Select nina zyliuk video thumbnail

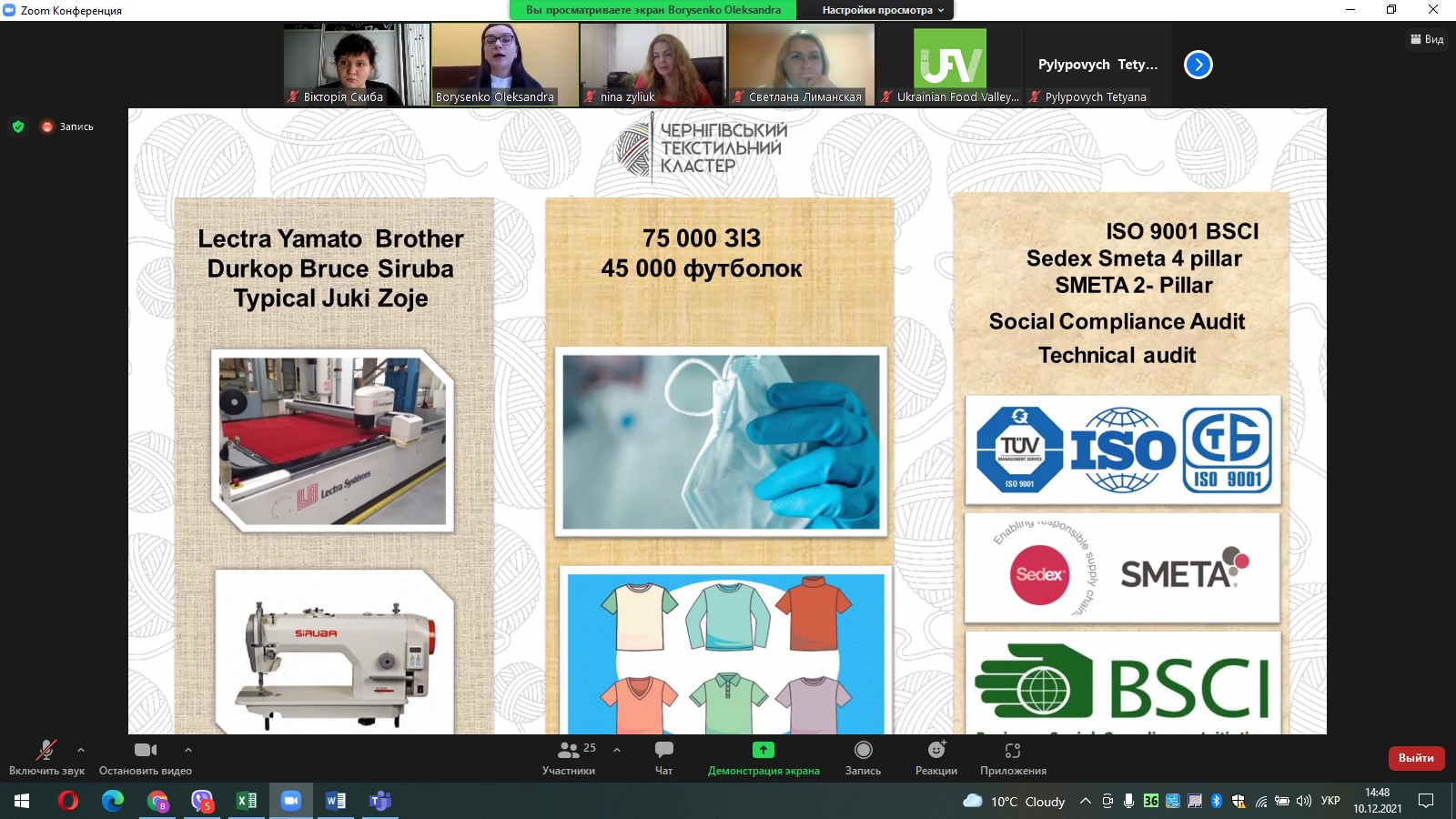point(653,64)
